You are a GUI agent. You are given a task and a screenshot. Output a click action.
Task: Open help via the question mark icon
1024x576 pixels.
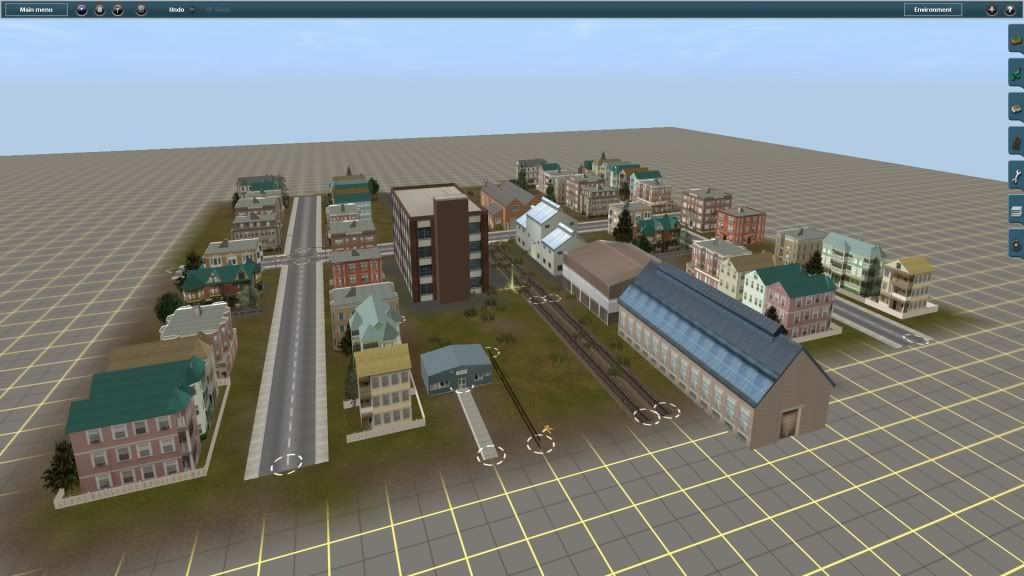click(1009, 9)
